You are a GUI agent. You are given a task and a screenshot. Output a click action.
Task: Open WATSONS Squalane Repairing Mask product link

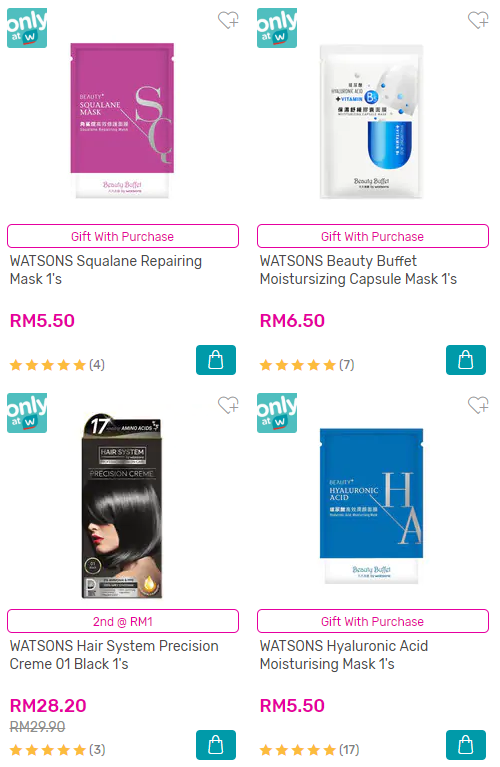pyautogui.click(x=106, y=270)
